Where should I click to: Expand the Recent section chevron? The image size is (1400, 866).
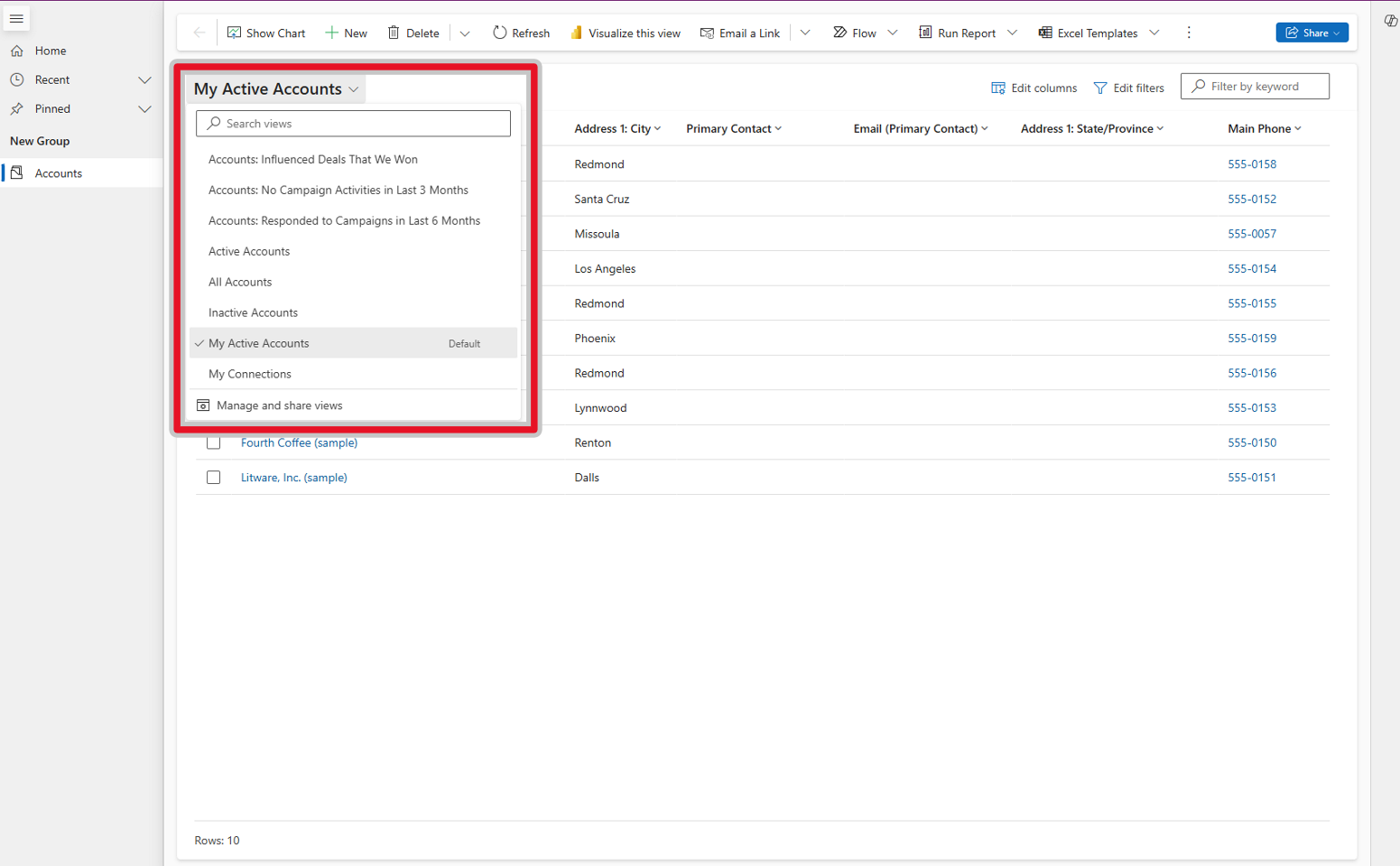(x=144, y=79)
